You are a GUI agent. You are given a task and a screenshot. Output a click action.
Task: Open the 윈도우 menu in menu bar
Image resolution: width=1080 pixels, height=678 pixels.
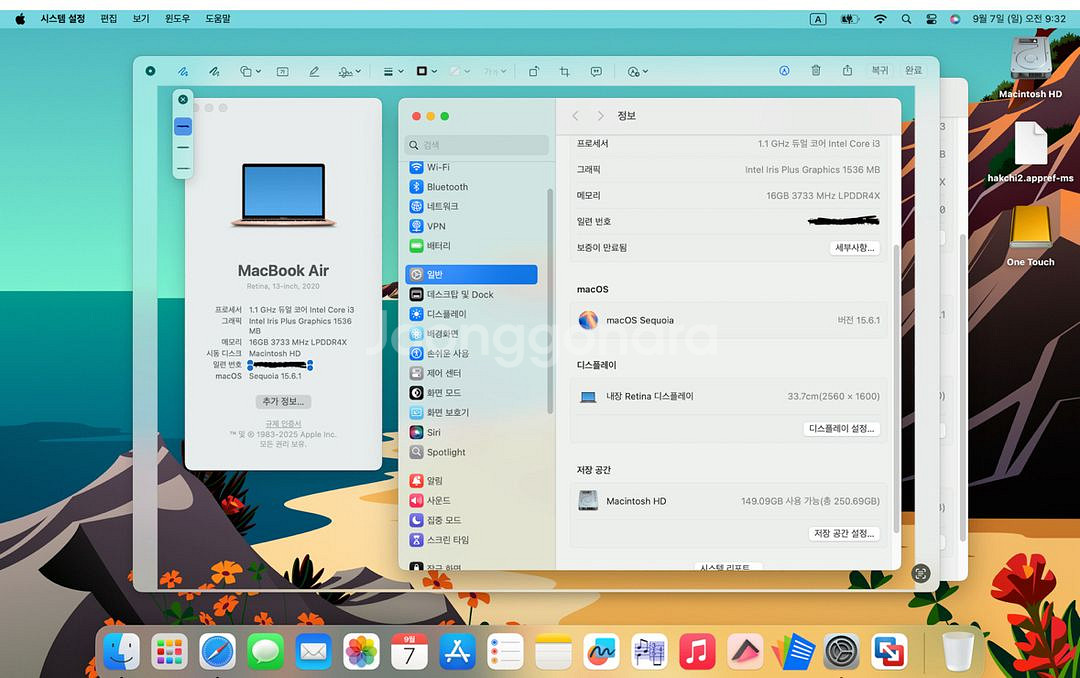coord(177,19)
